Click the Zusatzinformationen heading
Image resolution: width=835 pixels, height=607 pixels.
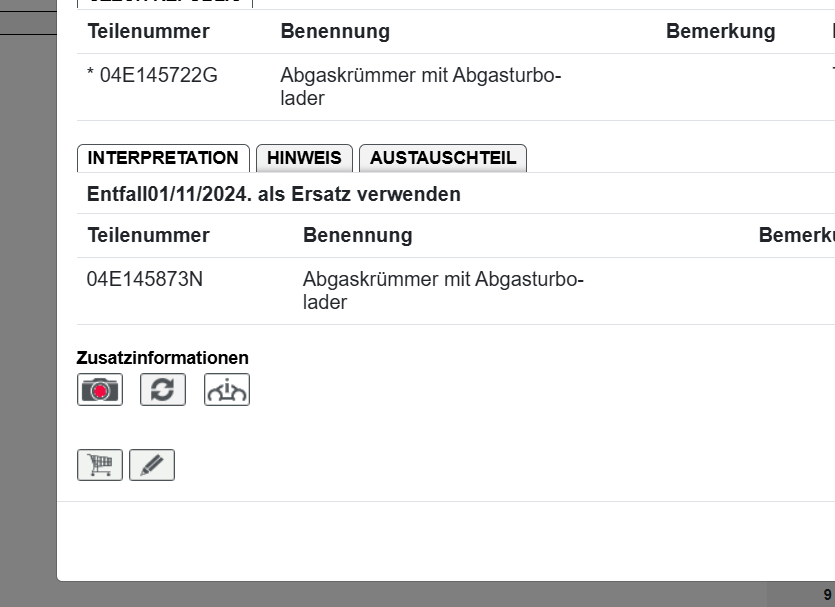pyautogui.click(x=162, y=358)
